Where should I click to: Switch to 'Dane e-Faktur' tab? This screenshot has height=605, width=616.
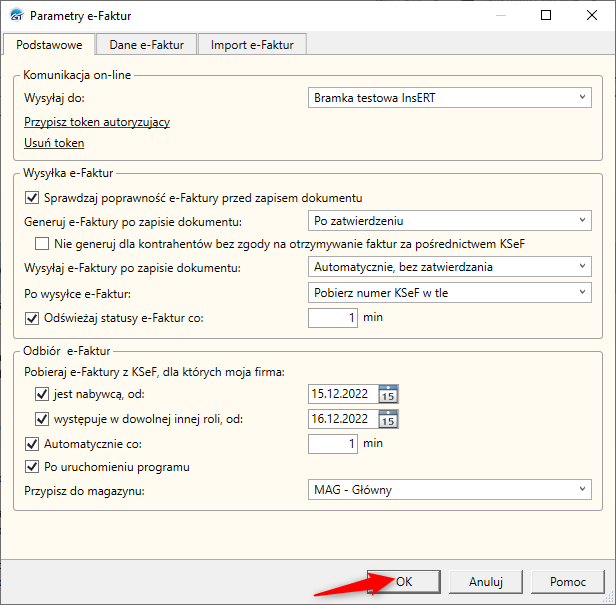click(146, 44)
